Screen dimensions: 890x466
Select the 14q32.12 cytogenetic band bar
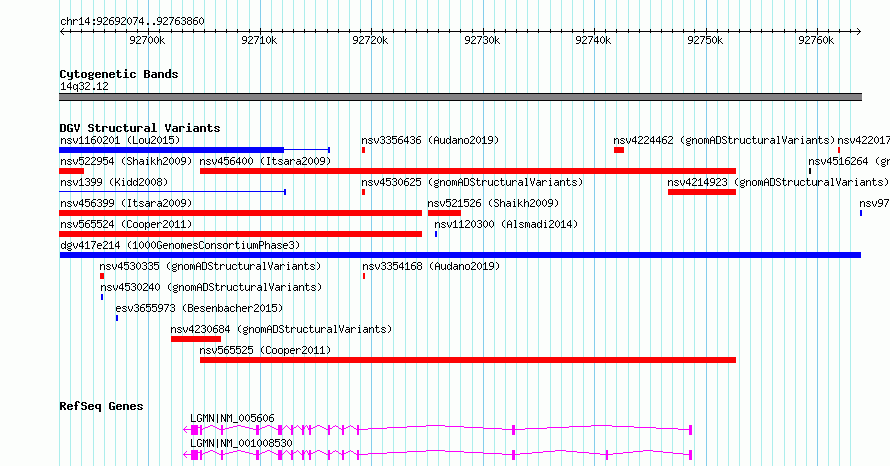tap(460, 97)
